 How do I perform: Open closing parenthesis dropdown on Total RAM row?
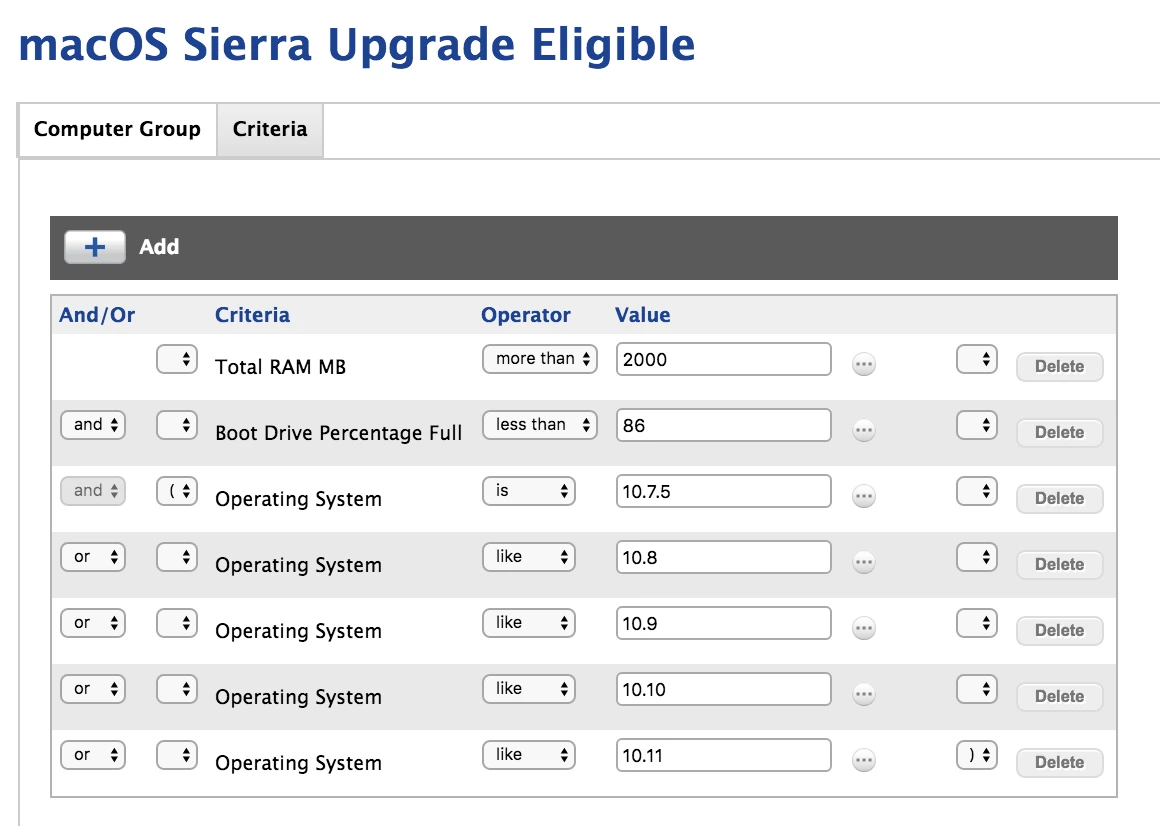(x=977, y=359)
